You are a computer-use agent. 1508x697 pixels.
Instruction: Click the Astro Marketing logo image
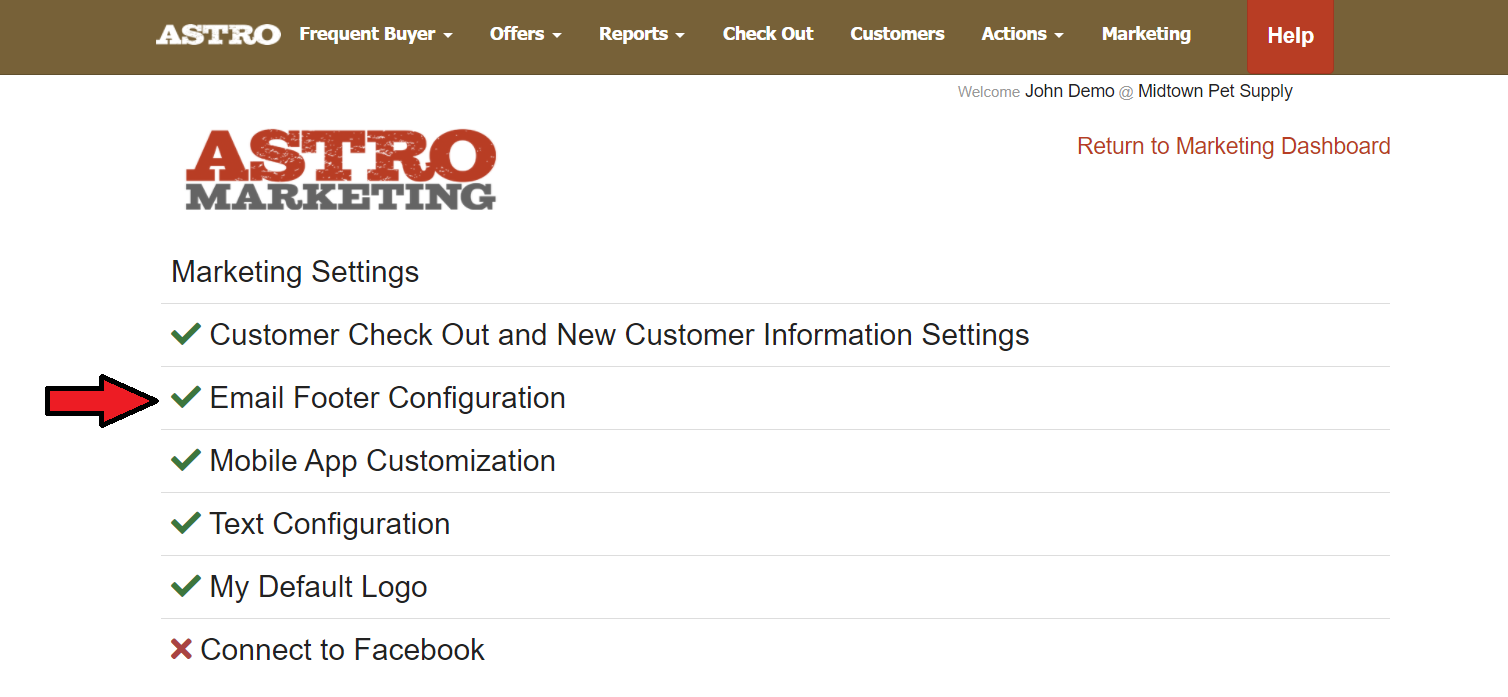(x=341, y=169)
